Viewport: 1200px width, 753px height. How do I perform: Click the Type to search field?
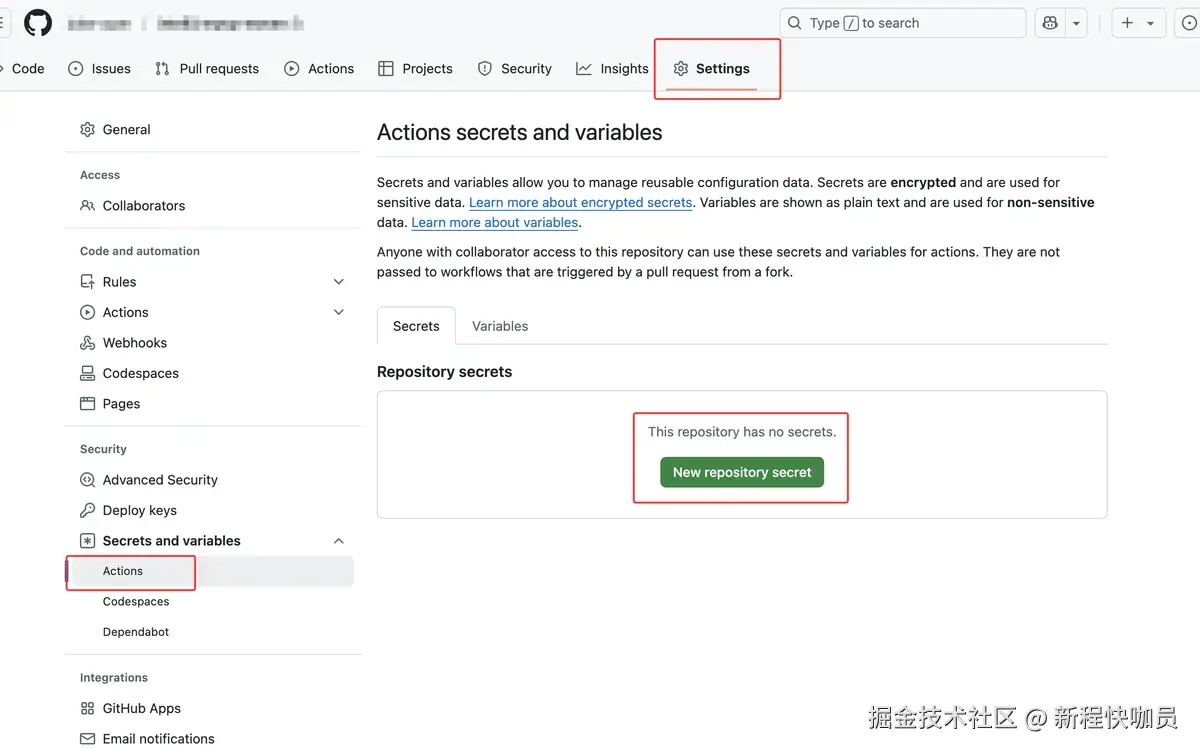[x=902, y=23]
